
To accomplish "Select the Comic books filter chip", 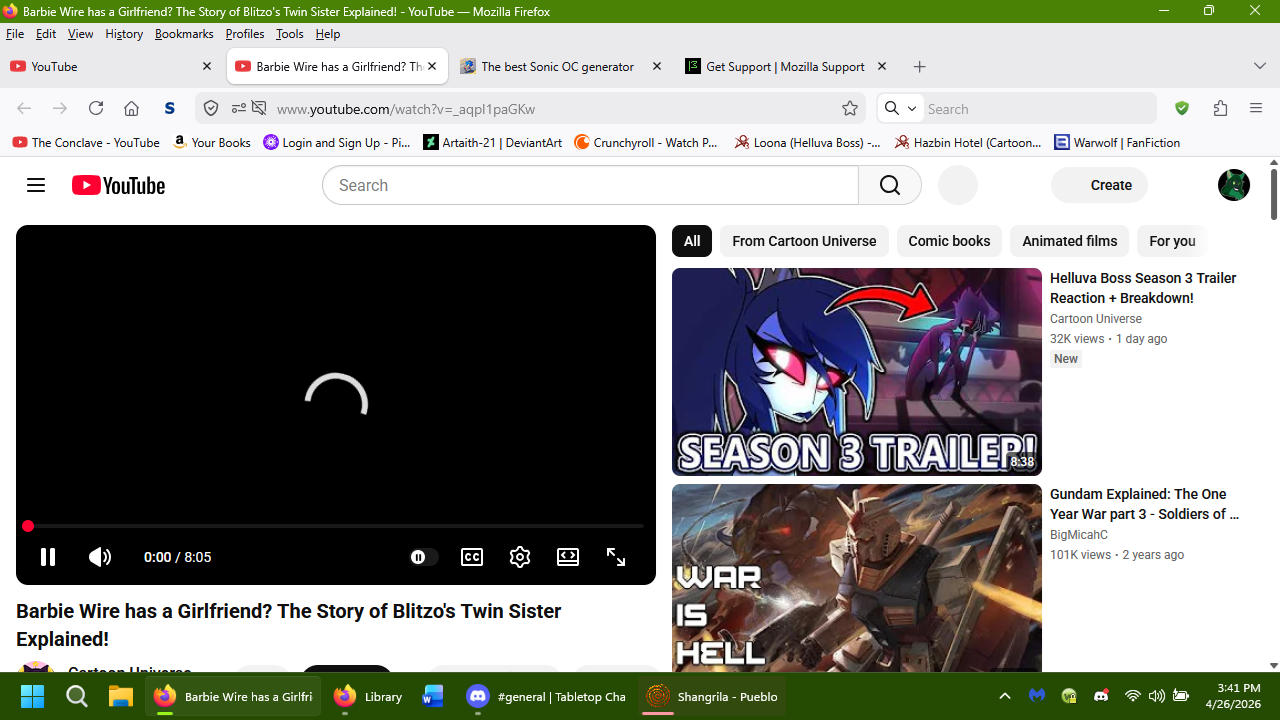I will point(949,241).
